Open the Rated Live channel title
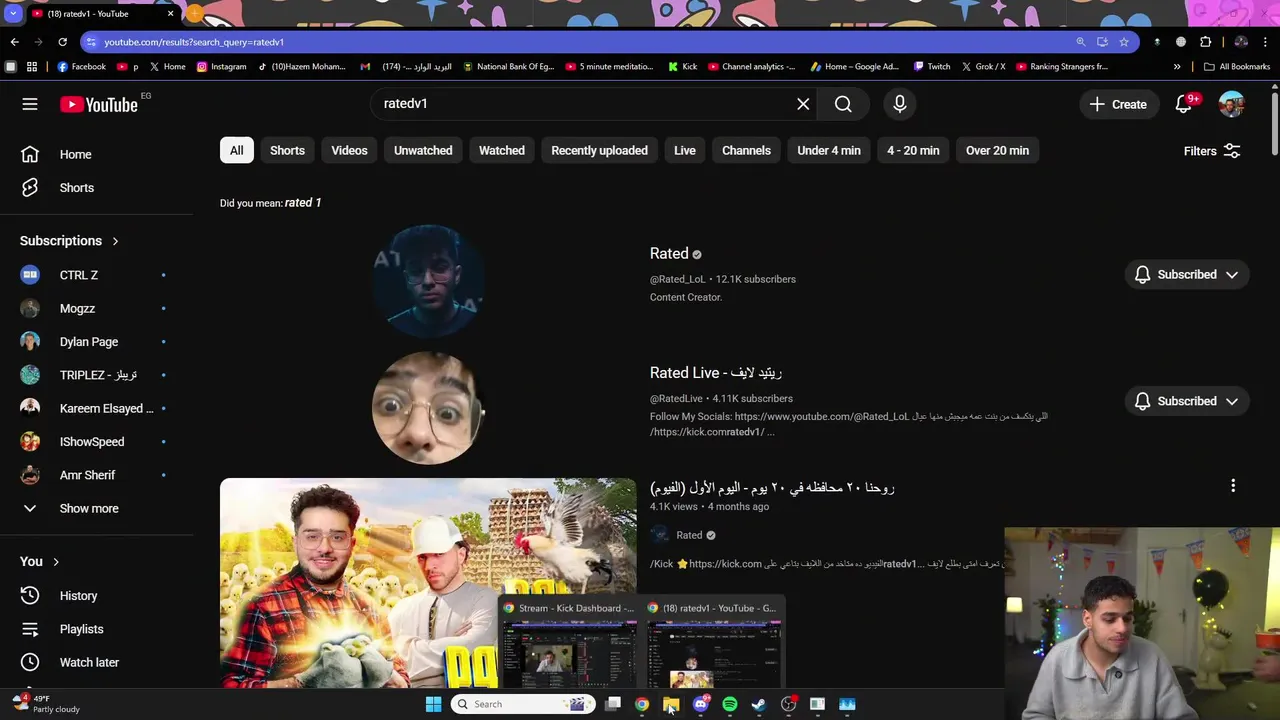The width and height of the screenshot is (1280, 720). 716,373
